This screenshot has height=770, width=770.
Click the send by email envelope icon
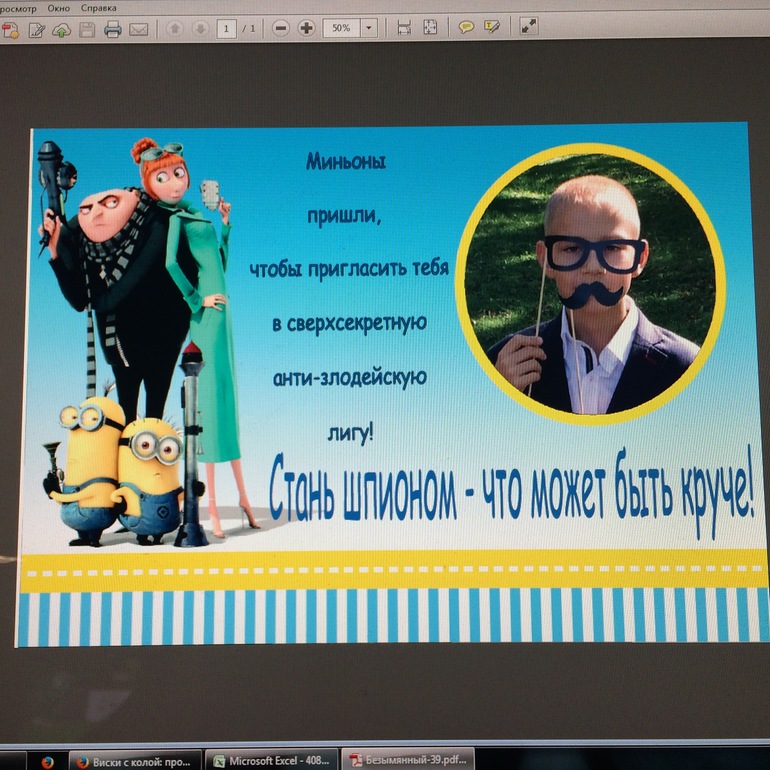138,30
